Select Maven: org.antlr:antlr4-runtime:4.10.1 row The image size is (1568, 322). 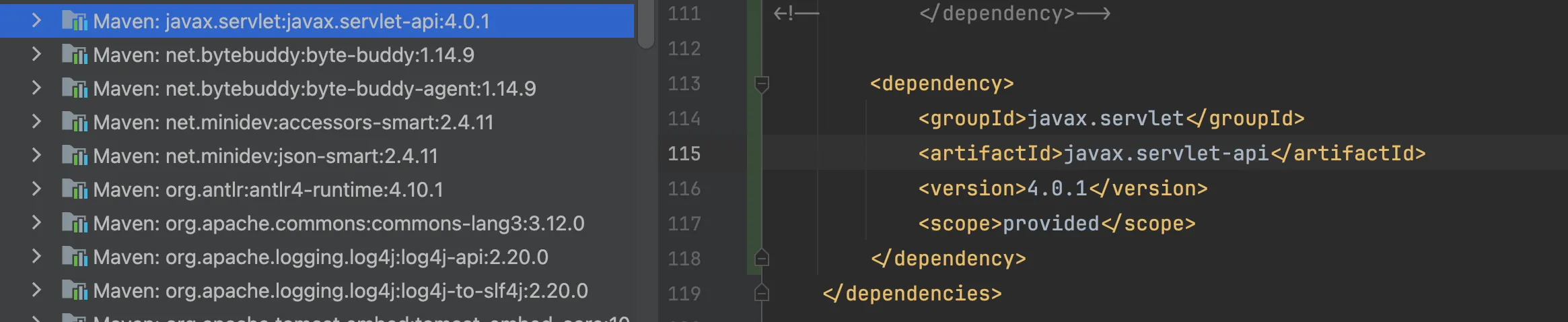coord(317,189)
